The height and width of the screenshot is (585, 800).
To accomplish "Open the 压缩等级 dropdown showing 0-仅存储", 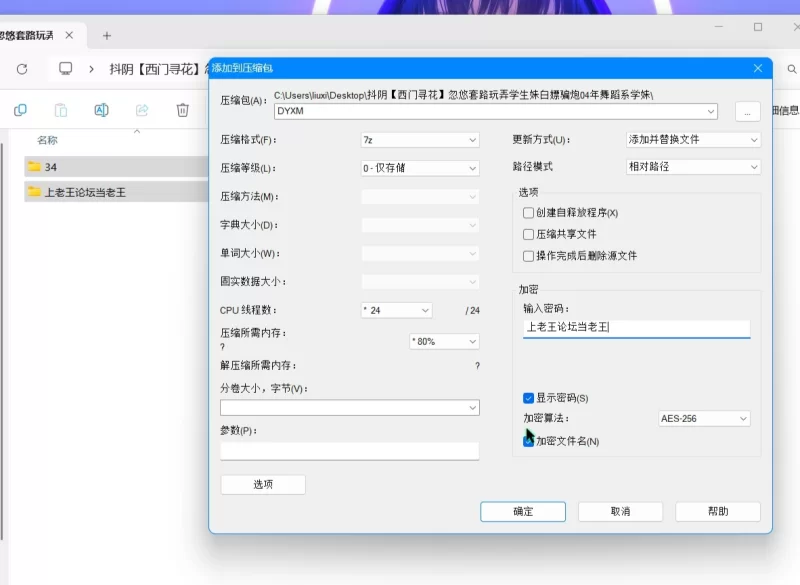I will 420,168.
